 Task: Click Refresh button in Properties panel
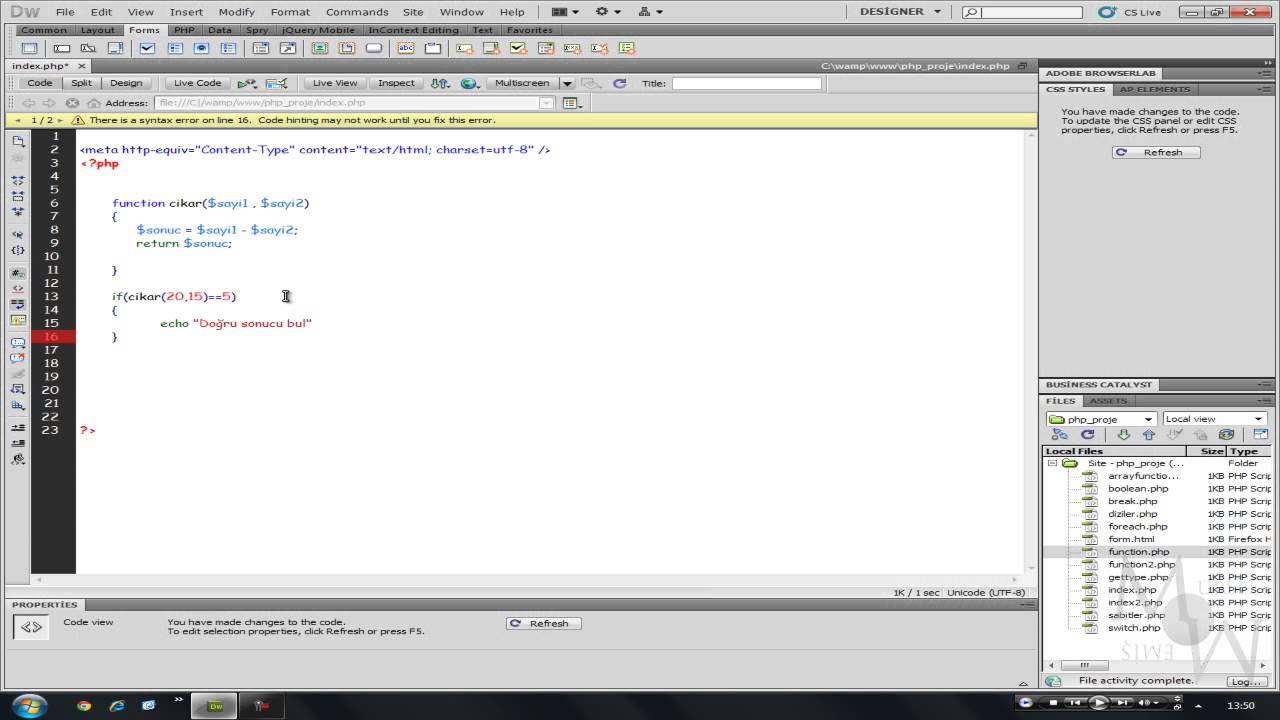point(543,623)
